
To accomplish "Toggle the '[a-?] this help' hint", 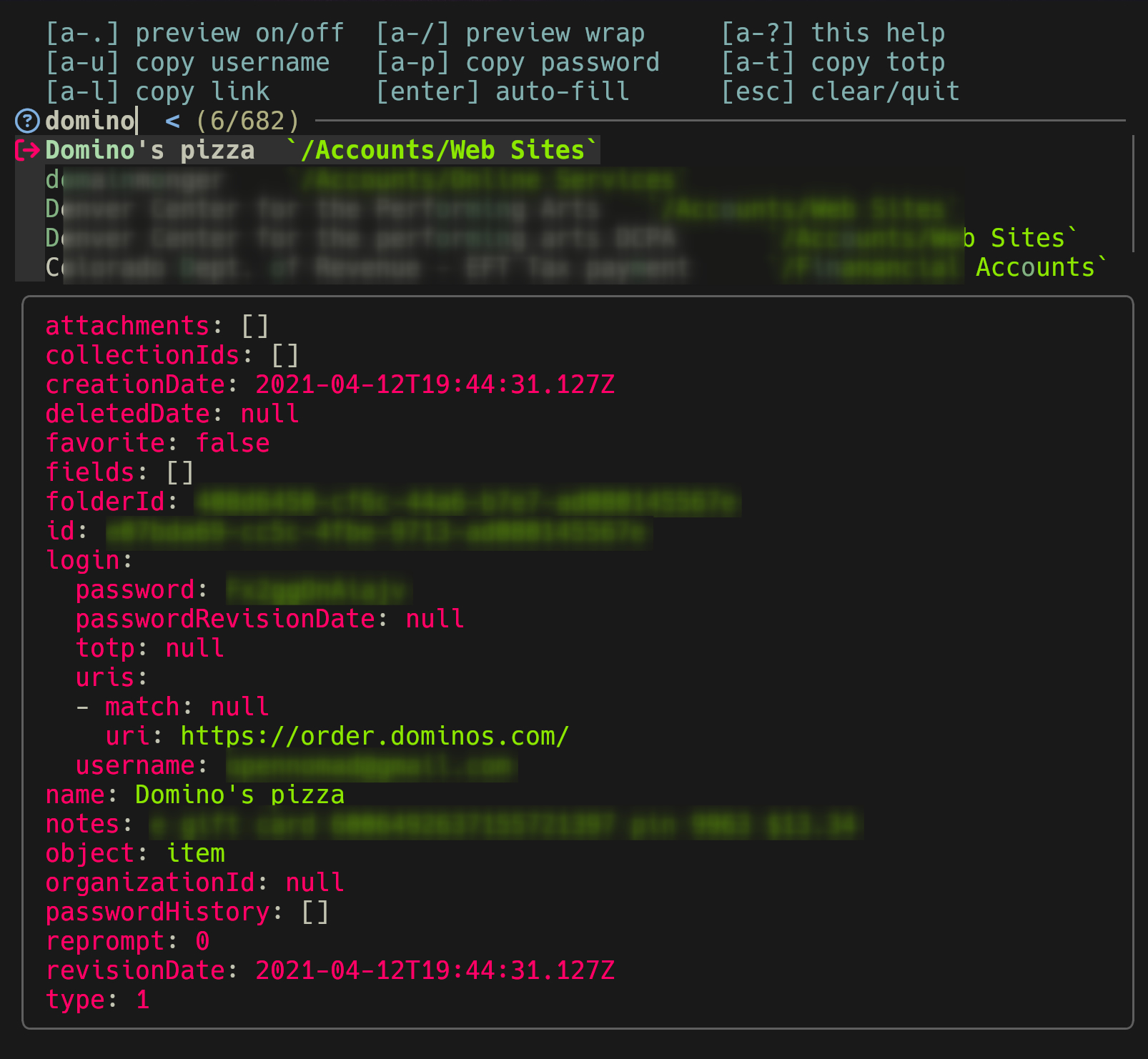I will point(833,33).
